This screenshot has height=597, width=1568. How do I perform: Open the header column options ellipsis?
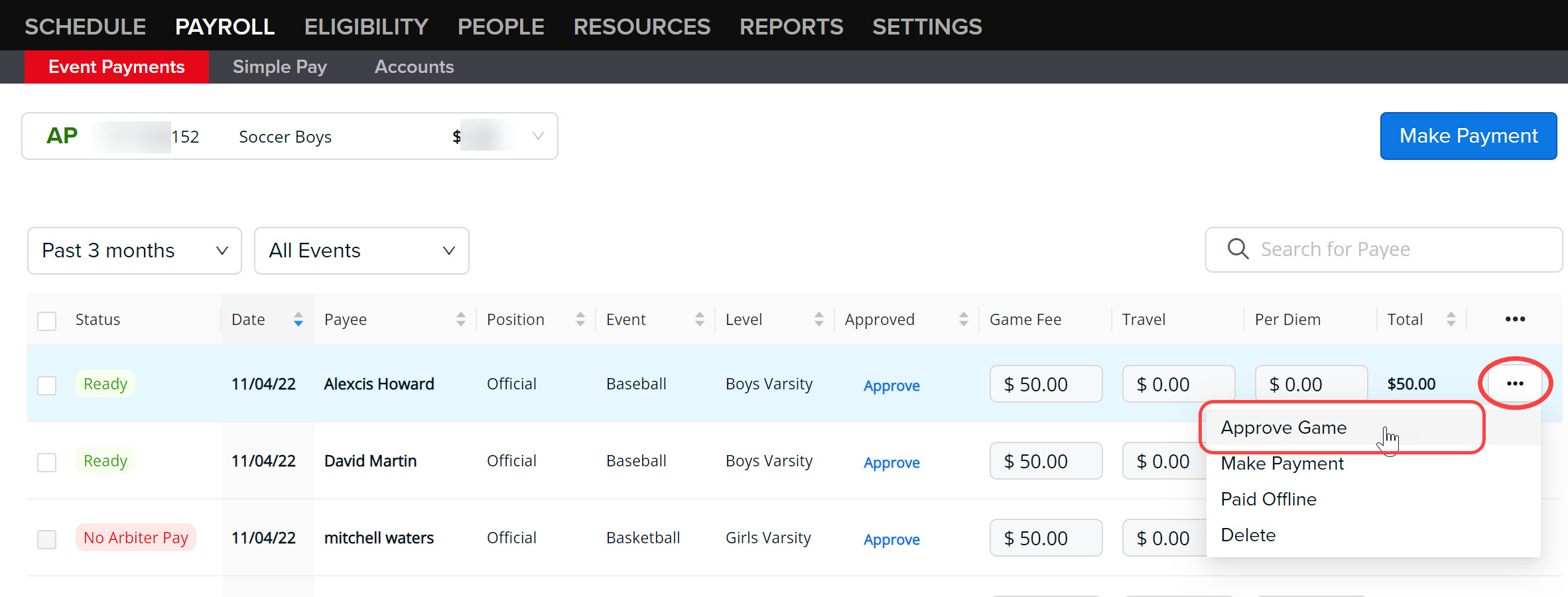click(x=1515, y=319)
